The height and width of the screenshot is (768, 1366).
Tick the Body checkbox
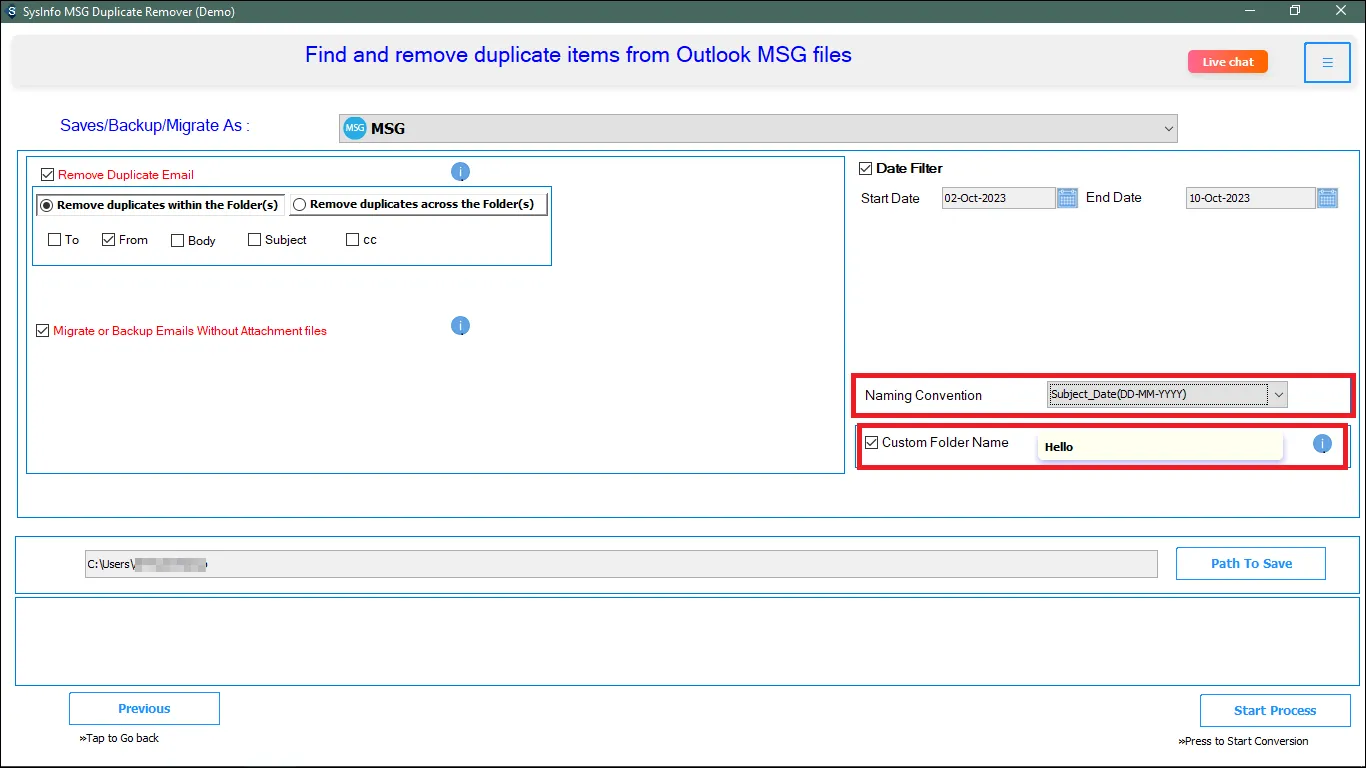click(x=177, y=241)
